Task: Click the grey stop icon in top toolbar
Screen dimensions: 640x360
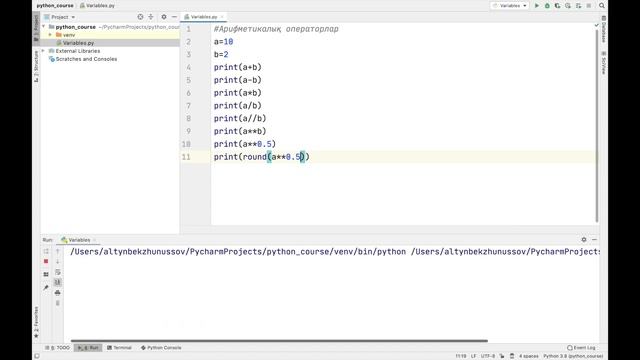Action: click(589, 6)
